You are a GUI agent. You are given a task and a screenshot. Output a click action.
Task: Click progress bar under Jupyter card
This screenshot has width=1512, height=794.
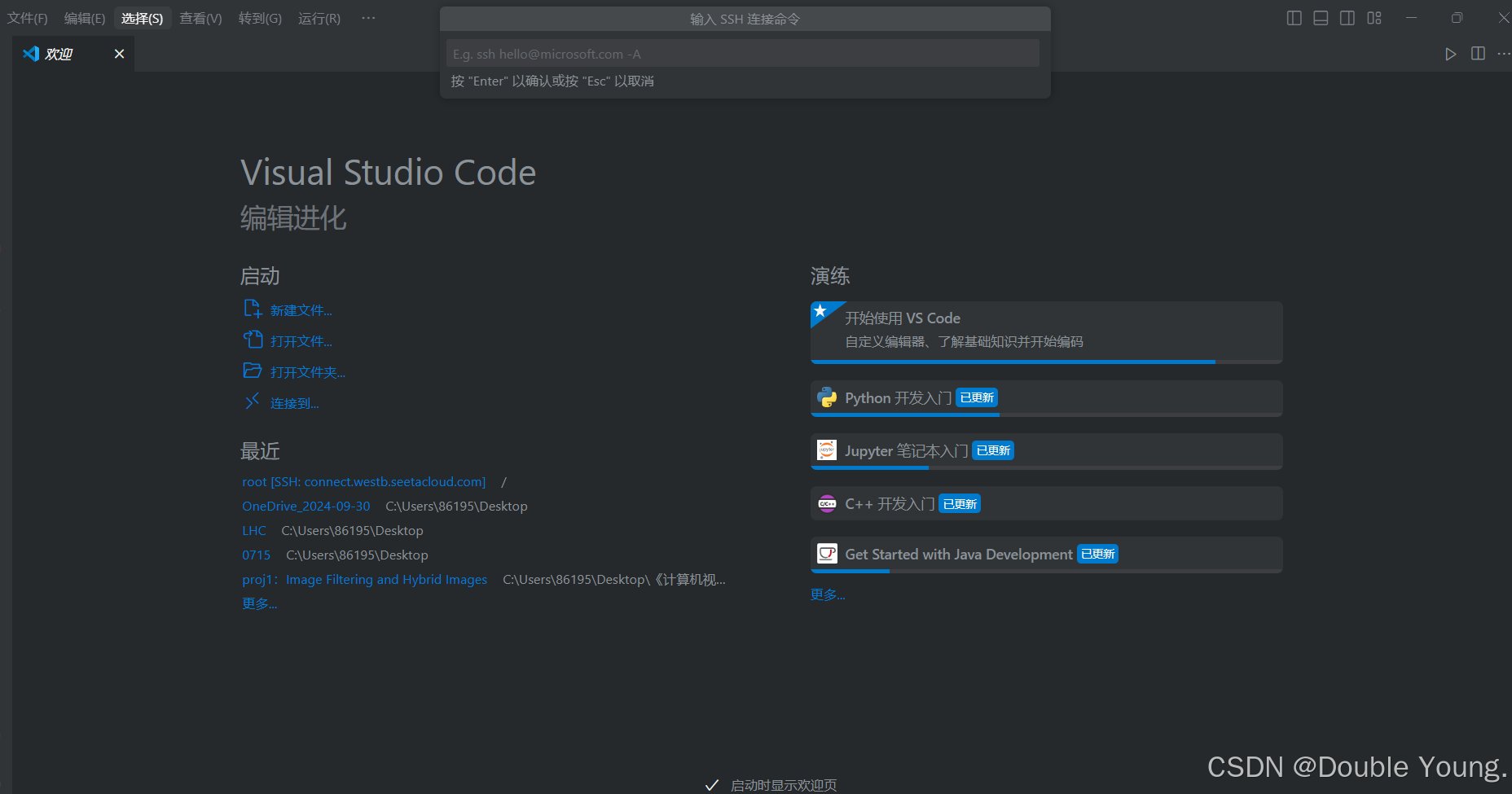pos(1046,467)
